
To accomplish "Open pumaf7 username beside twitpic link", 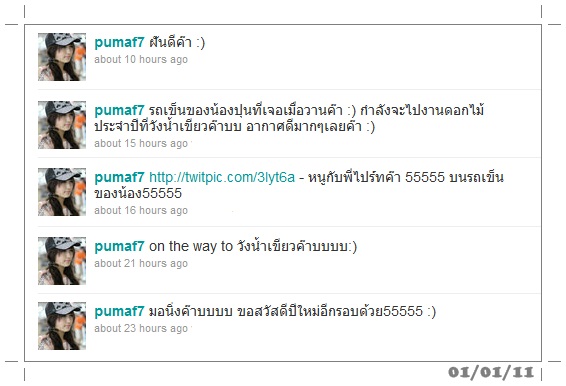I will (x=119, y=178).
